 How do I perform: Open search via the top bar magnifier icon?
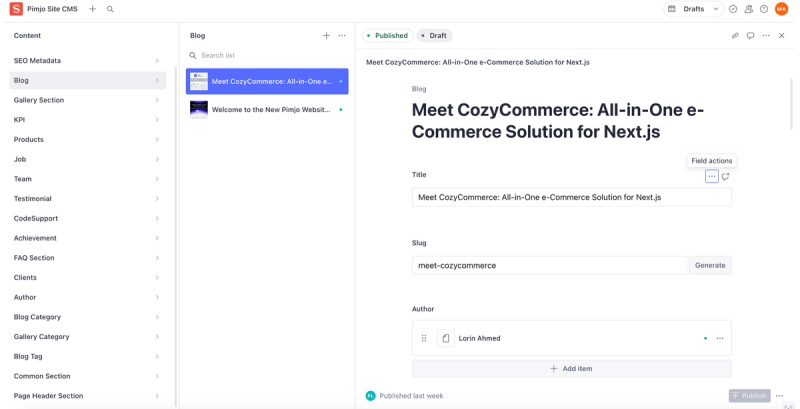pyautogui.click(x=110, y=9)
